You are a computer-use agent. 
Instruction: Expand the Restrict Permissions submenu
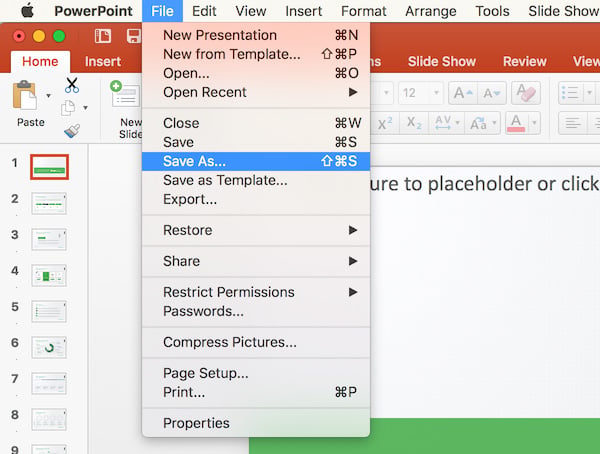pos(256,292)
